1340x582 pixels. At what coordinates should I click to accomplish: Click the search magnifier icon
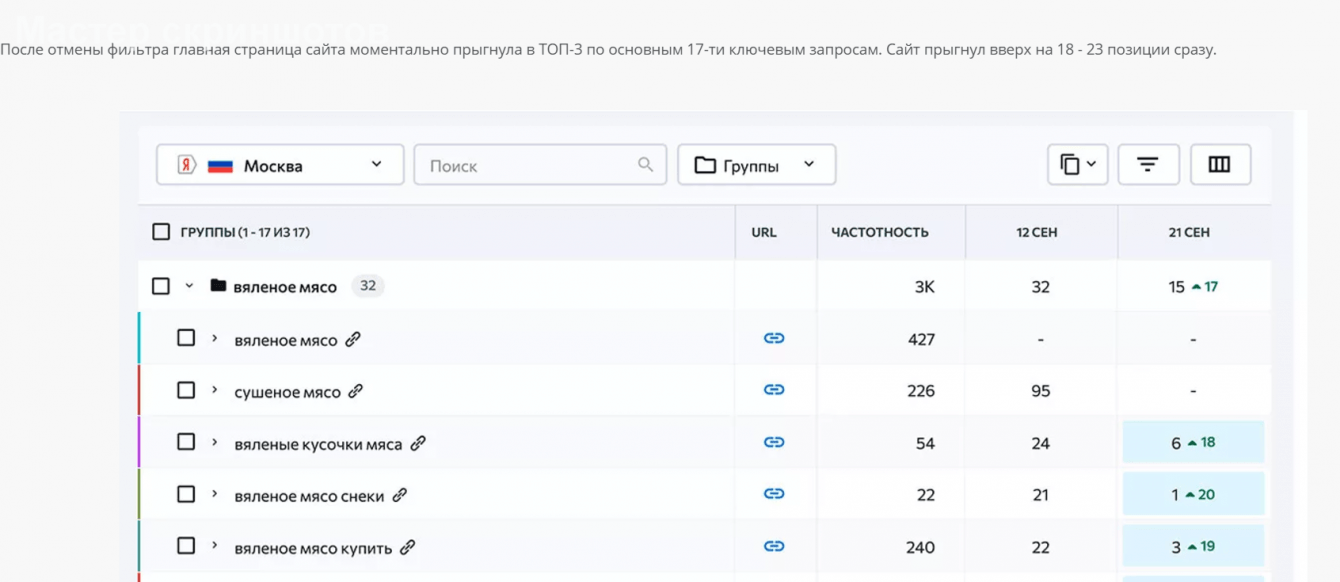(x=646, y=165)
